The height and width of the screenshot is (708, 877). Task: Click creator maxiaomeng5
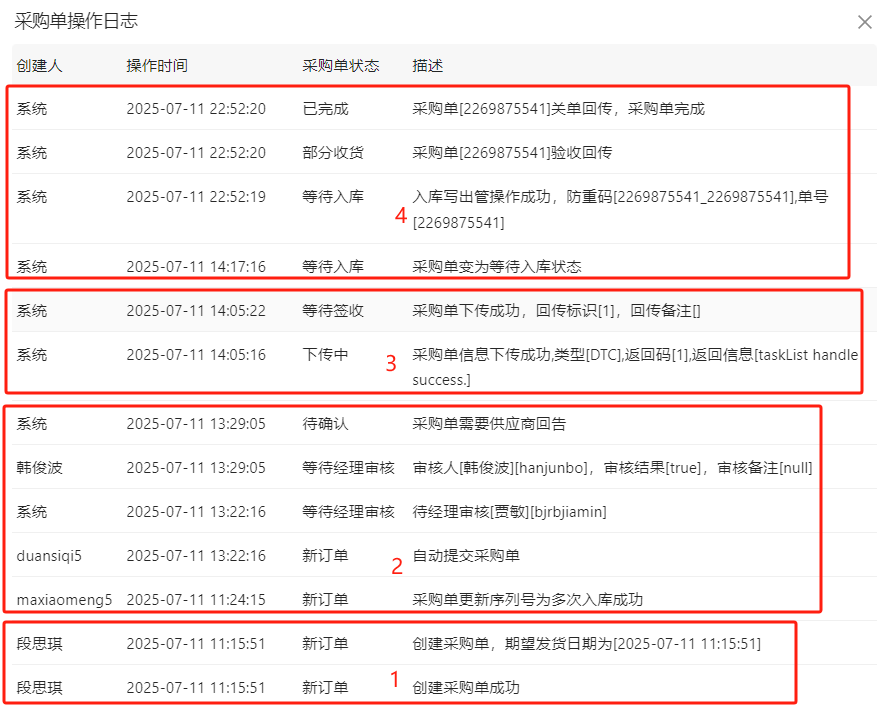click(64, 600)
